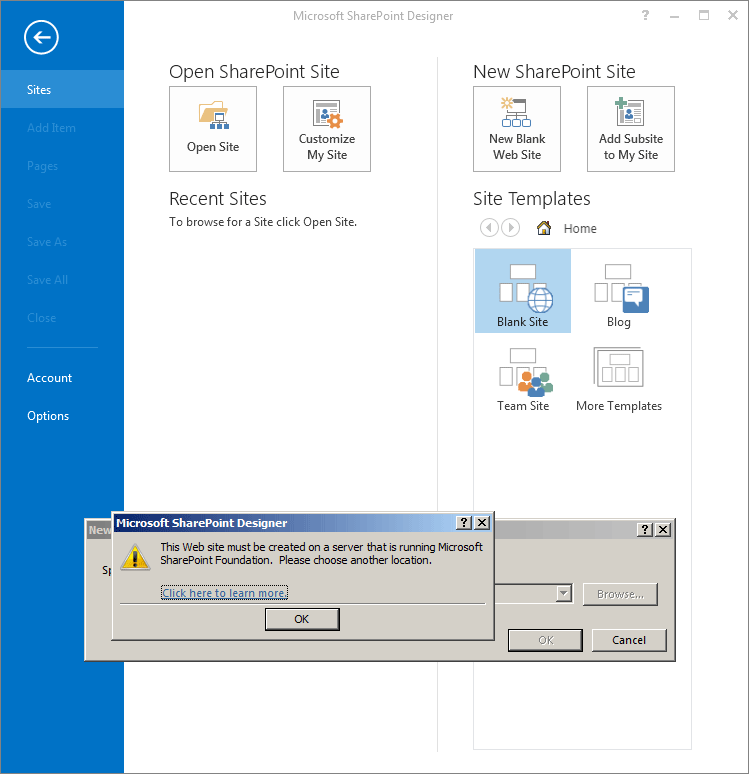The width and height of the screenshot is (749, 774).
Task: Go back in Site Templates navigation
Action: click(489, 228)
